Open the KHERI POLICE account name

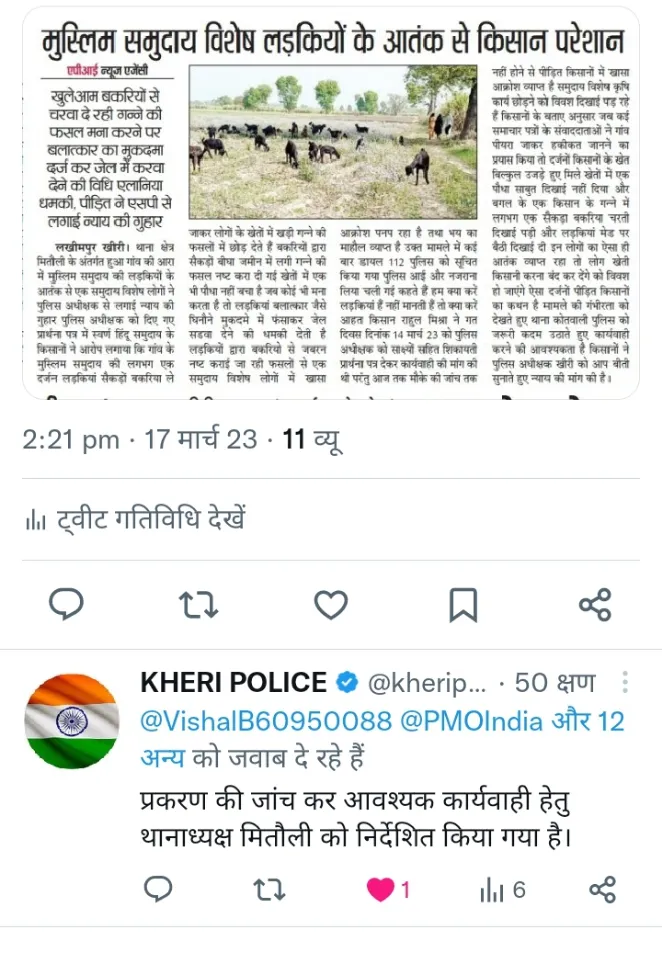[x=233, y=682]
